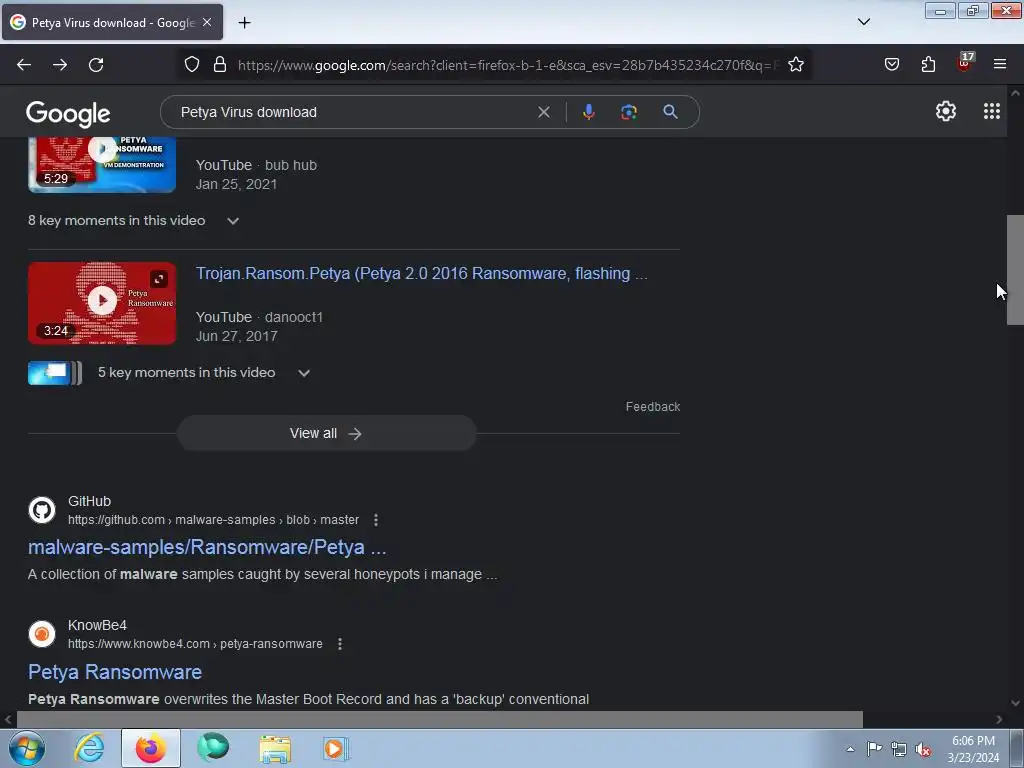Click the padlock site security icon
The height and width of the screenshot is (768, 1024).
[x=220, y=65]
